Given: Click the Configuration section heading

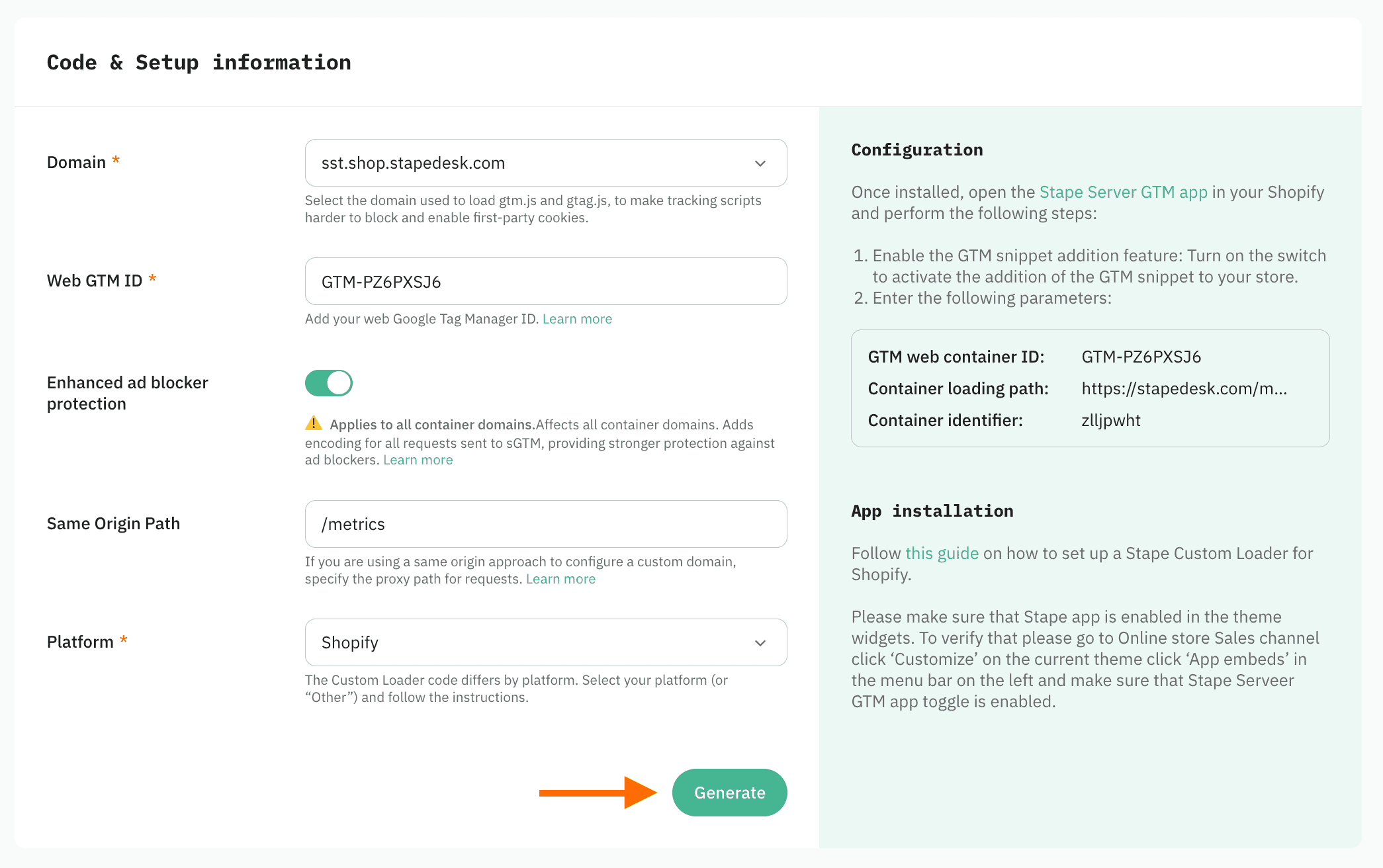Looking at the screenshot, I should click(x=916, y=150).
